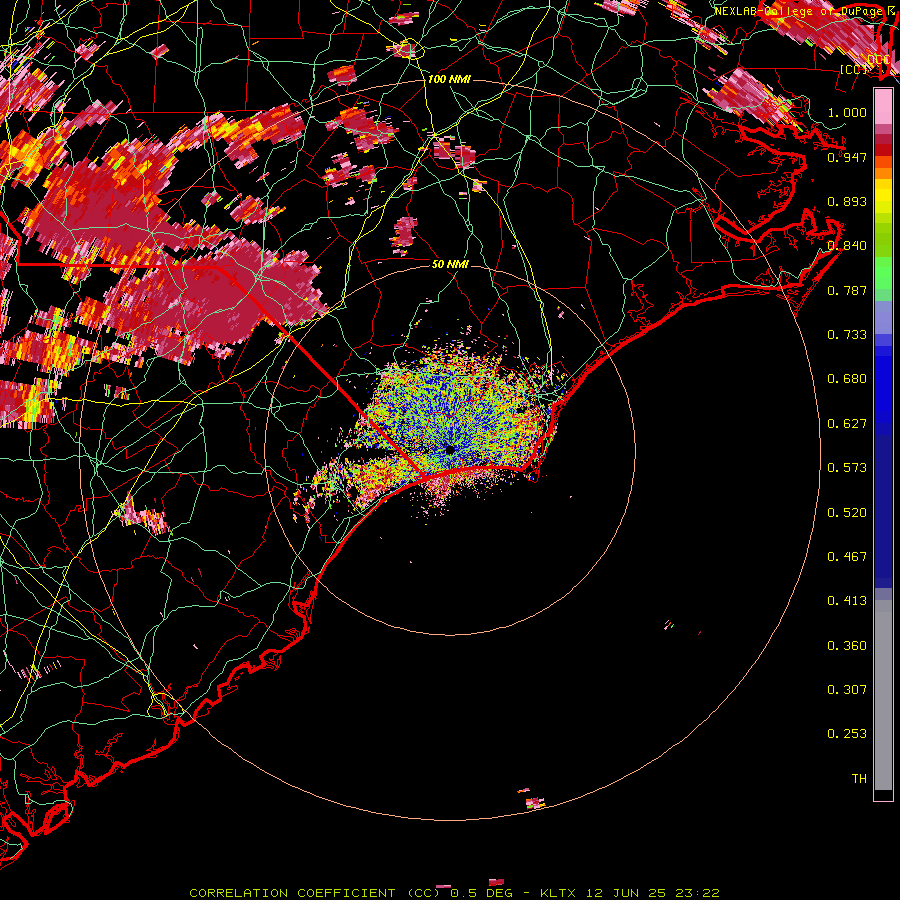Click the 50 NMI range ring label

(450, 264)
